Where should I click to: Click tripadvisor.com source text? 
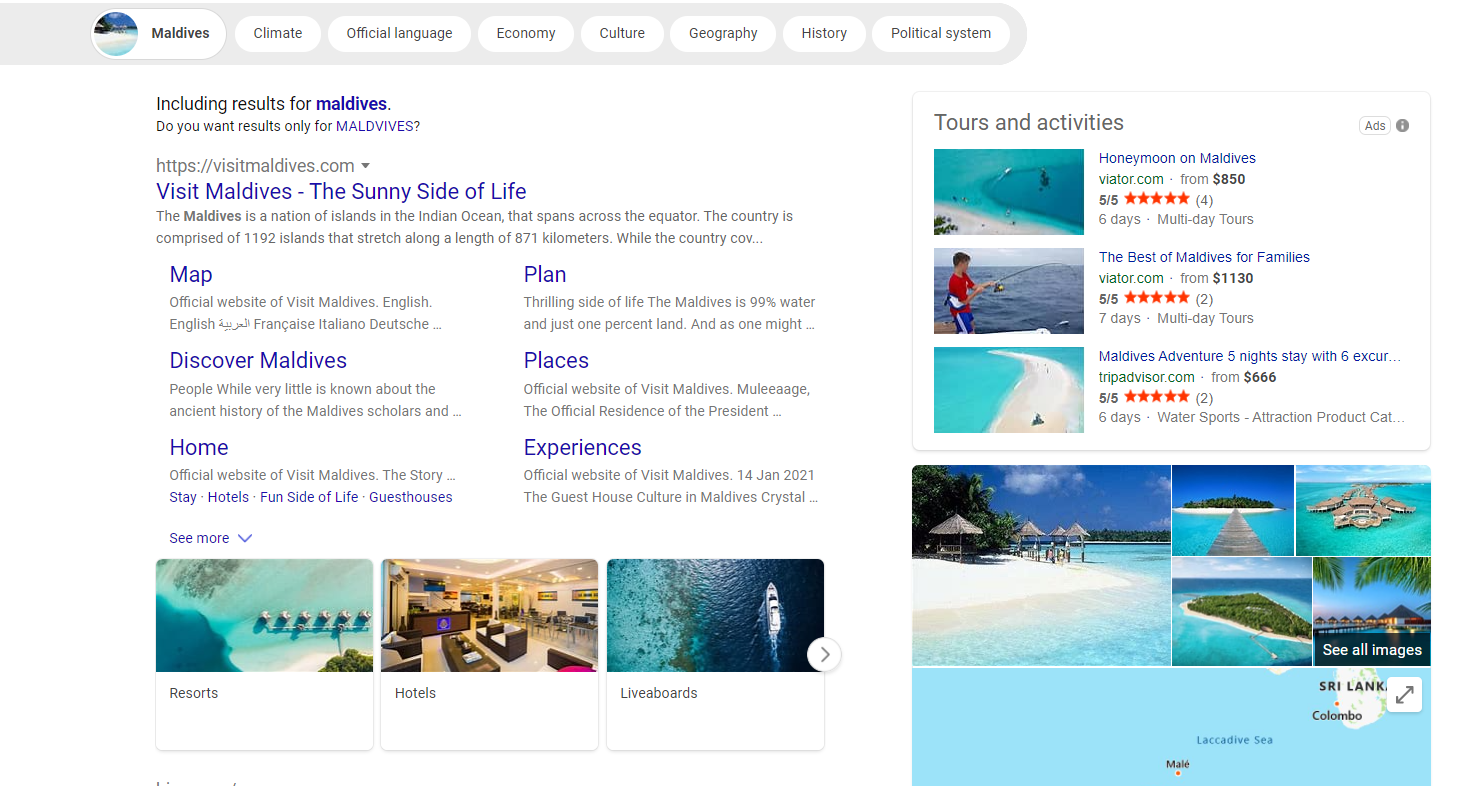click(1146, 377)
